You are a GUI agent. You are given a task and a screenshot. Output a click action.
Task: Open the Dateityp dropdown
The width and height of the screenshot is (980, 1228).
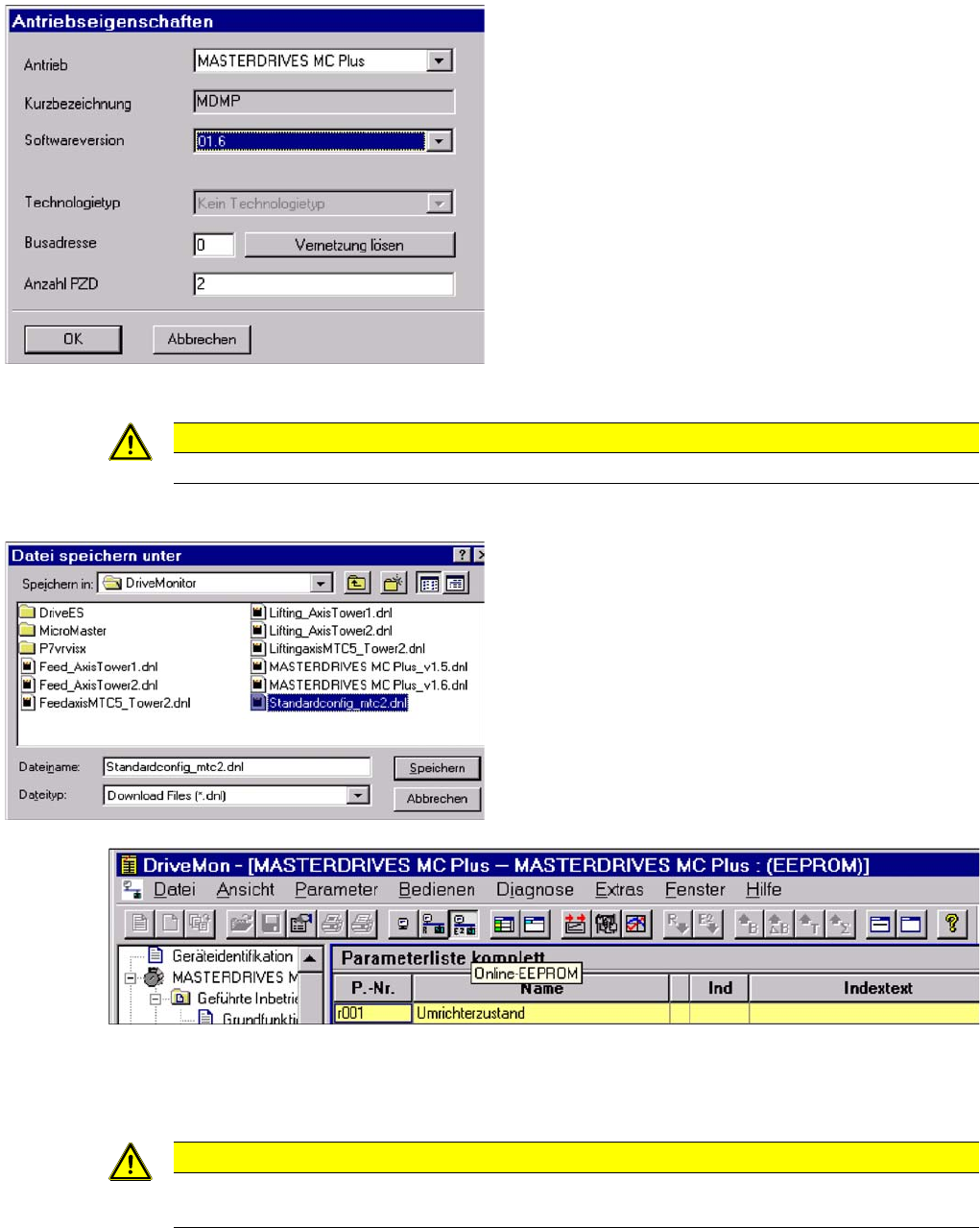pos(358,795)
